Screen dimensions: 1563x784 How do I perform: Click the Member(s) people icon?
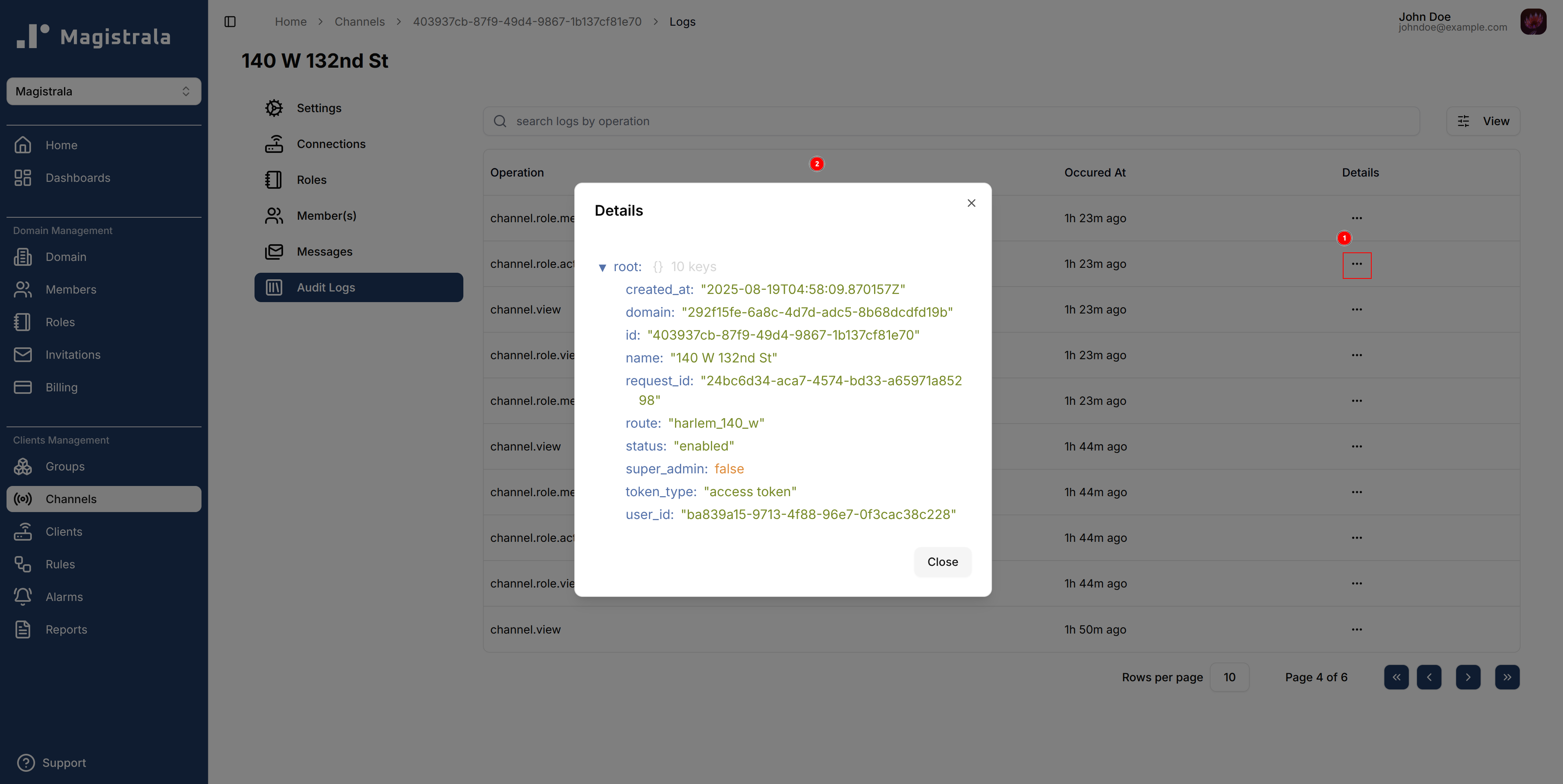274,215
